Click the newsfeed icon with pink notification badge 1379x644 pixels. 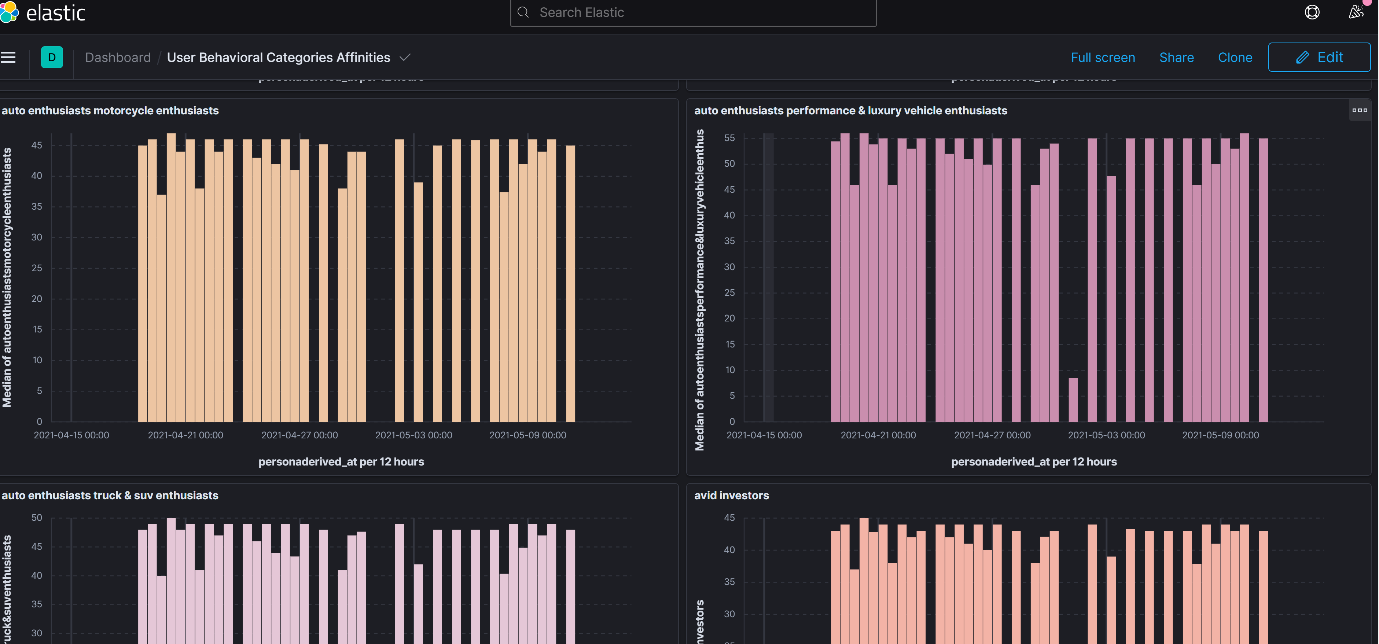(1356, 13)
